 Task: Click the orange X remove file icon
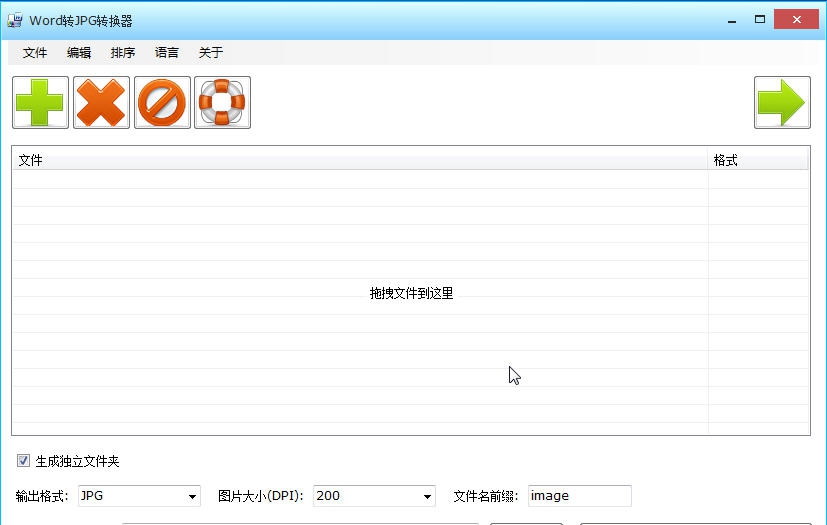click(x=101, y=102)
